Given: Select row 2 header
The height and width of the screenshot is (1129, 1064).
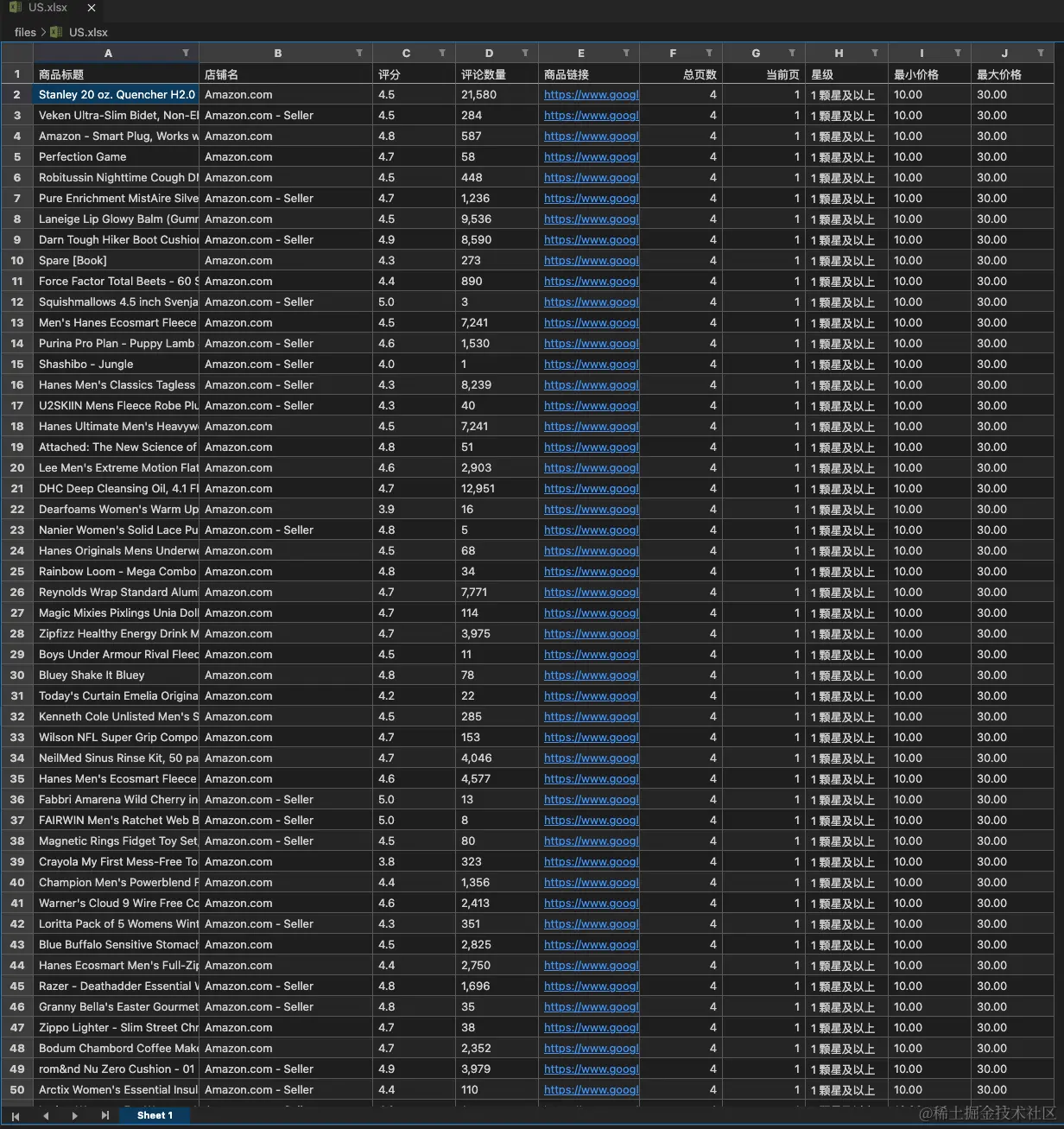Looking at the screenshot, I should click(16, 95).
